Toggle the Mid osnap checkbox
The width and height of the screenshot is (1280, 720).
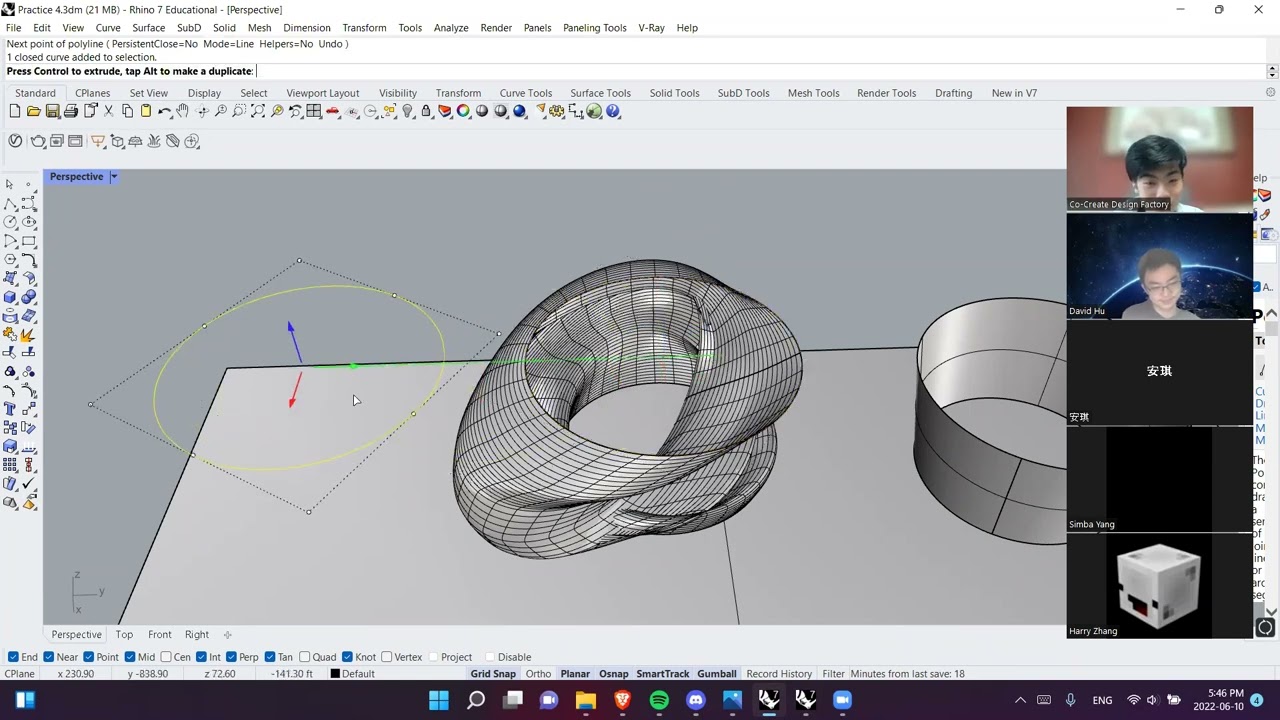pos(130,657)
